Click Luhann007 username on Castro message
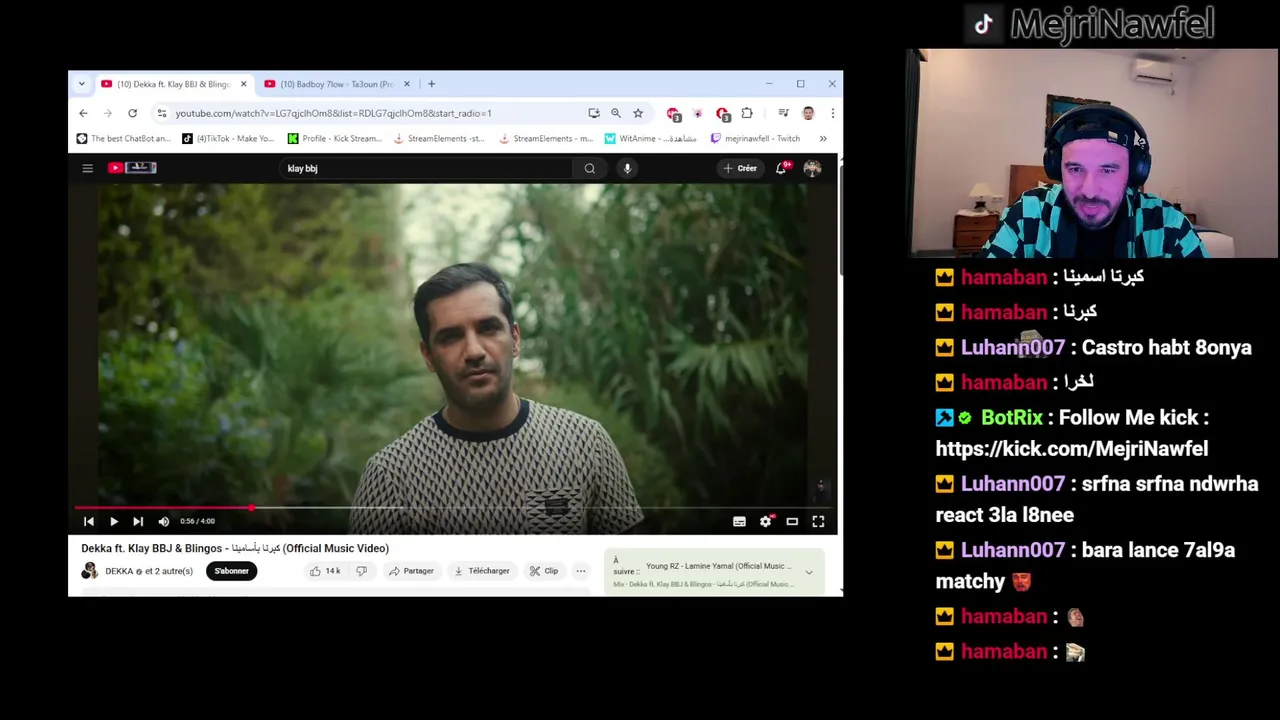 1012,347
